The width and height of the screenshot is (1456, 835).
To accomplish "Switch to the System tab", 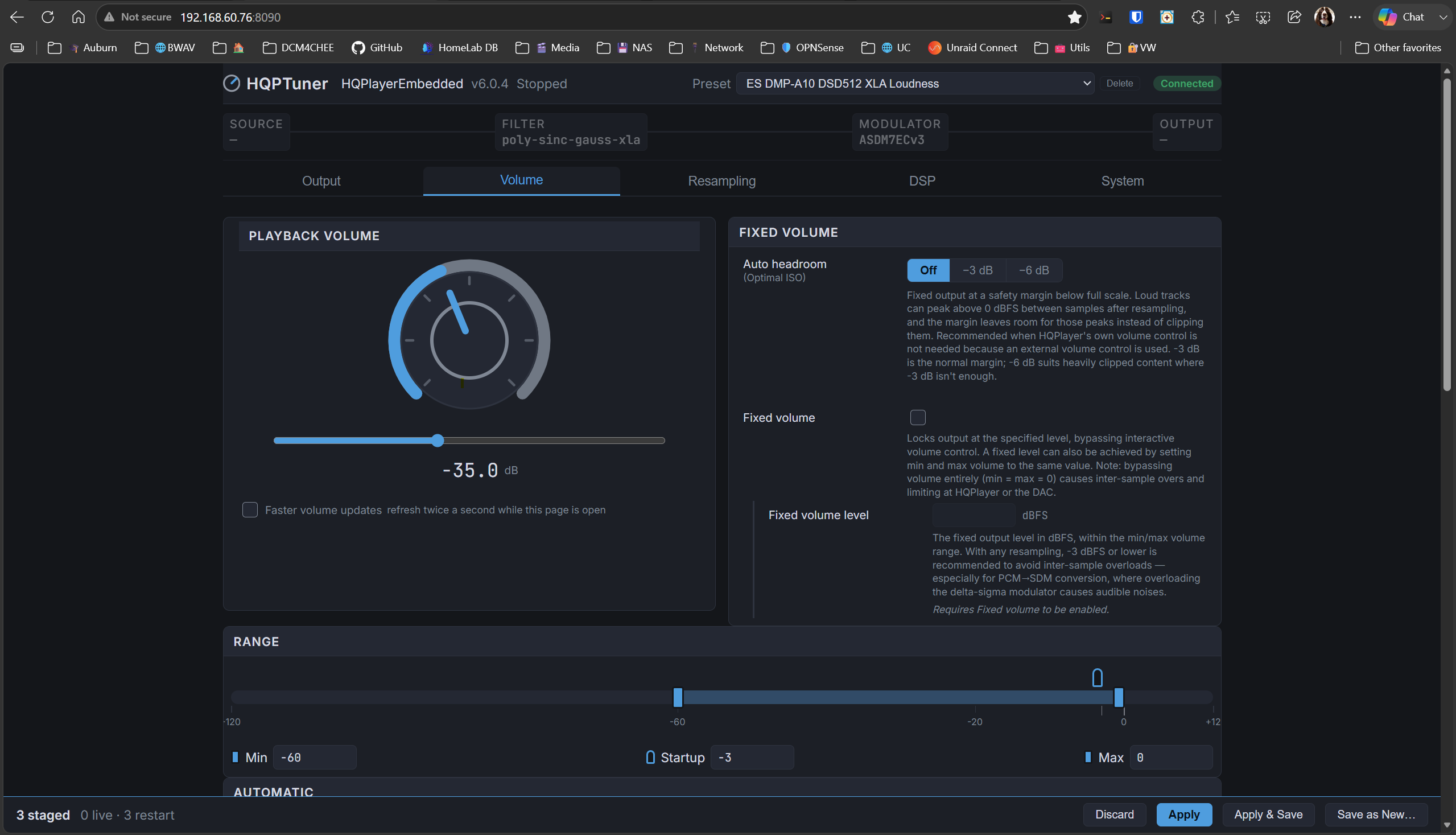I will point(1122,181).
